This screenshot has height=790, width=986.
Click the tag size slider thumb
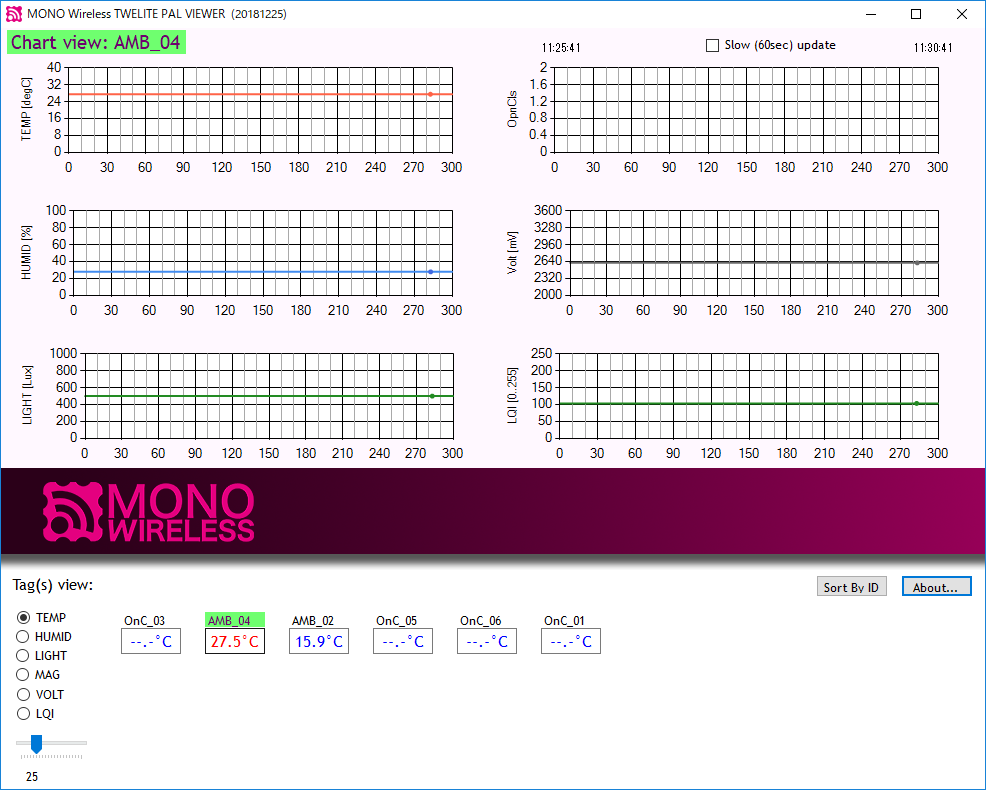coord(36,743)
